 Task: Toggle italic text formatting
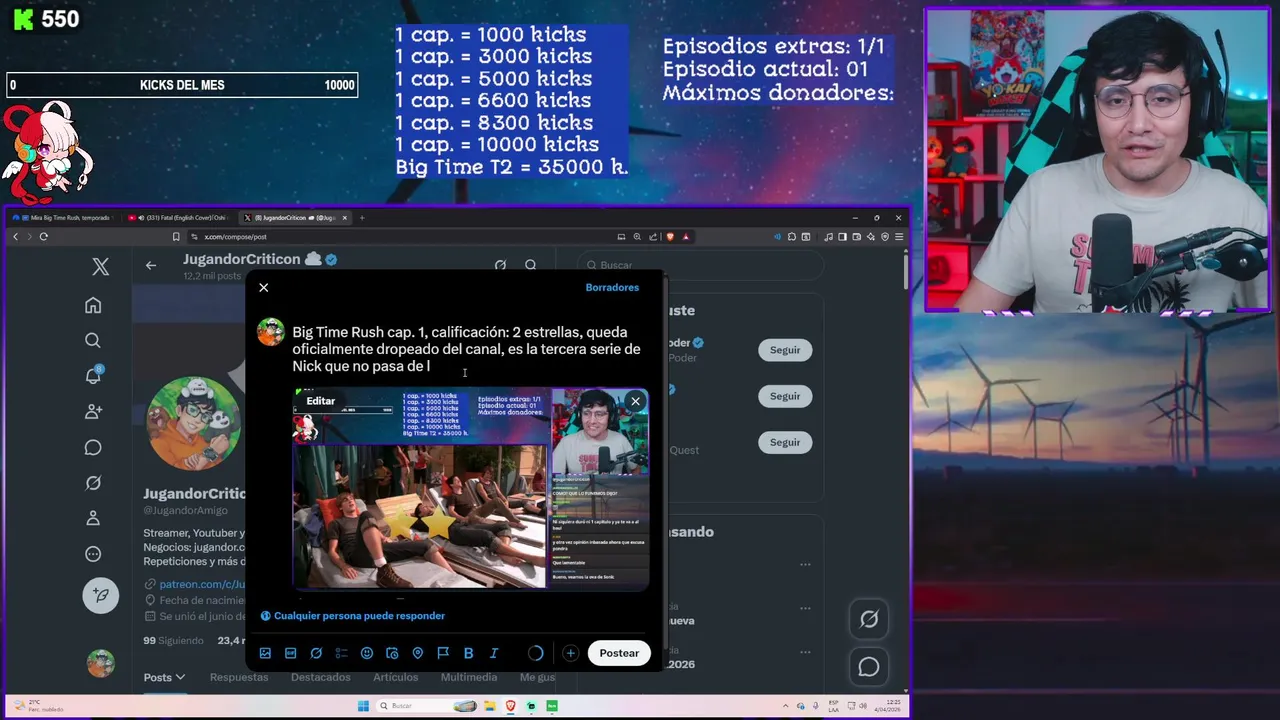coord(494,653)
